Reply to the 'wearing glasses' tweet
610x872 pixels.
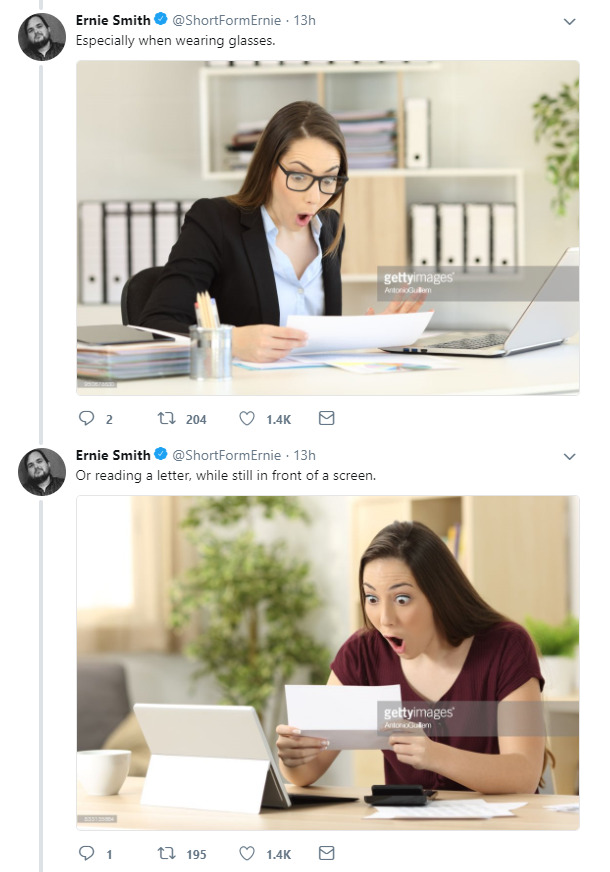87,419
